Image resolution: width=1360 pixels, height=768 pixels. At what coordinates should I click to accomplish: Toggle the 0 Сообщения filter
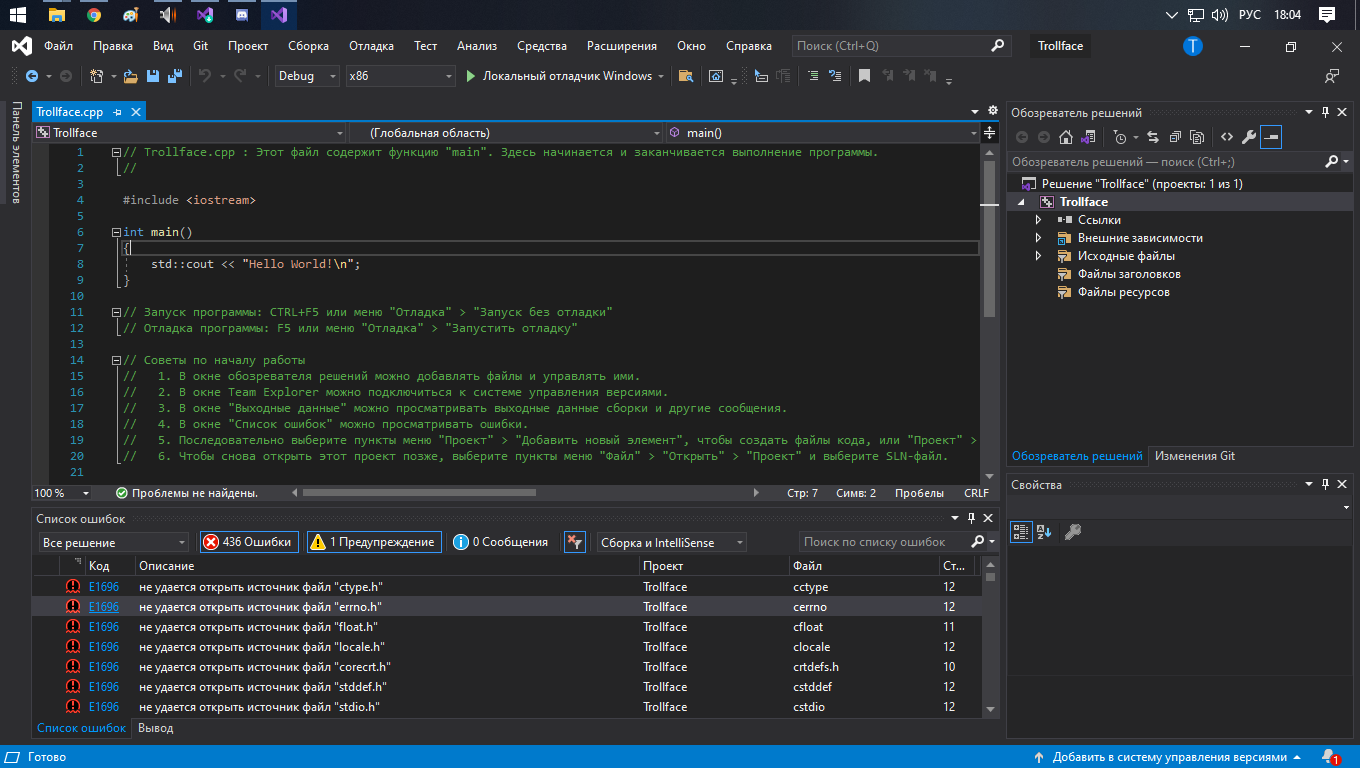pos(501,542)
